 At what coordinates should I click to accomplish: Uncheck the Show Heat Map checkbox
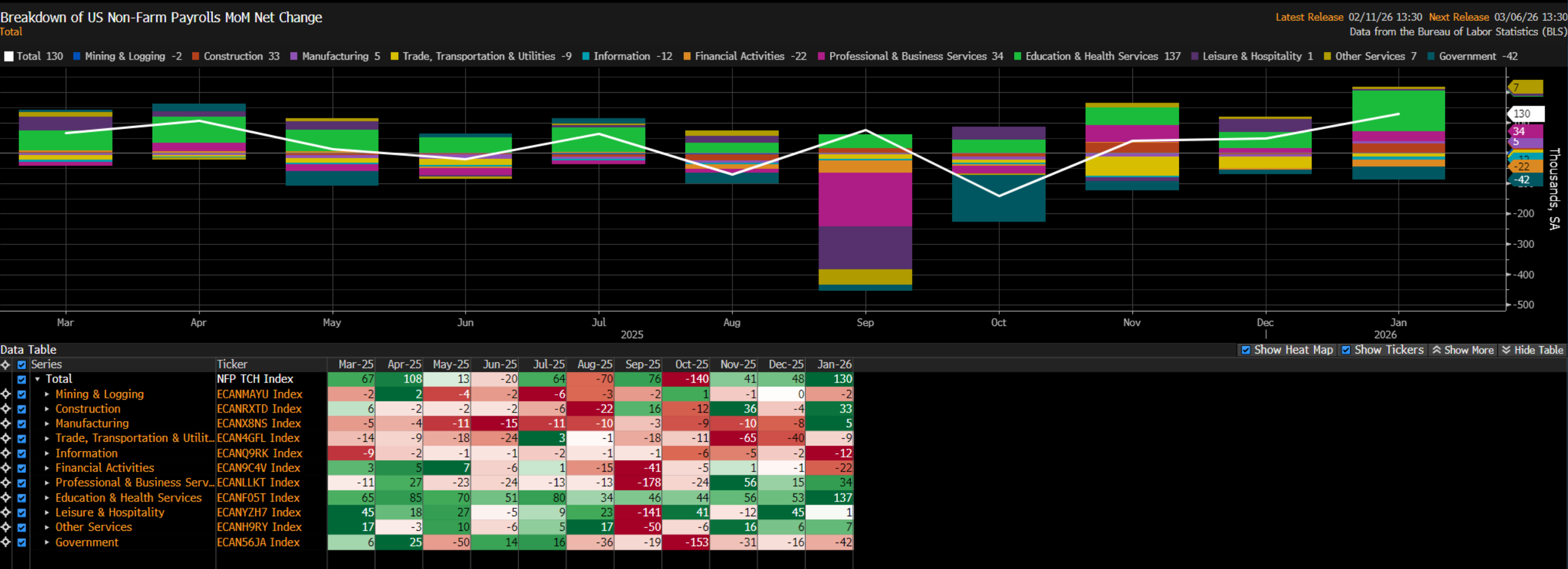1246,350
